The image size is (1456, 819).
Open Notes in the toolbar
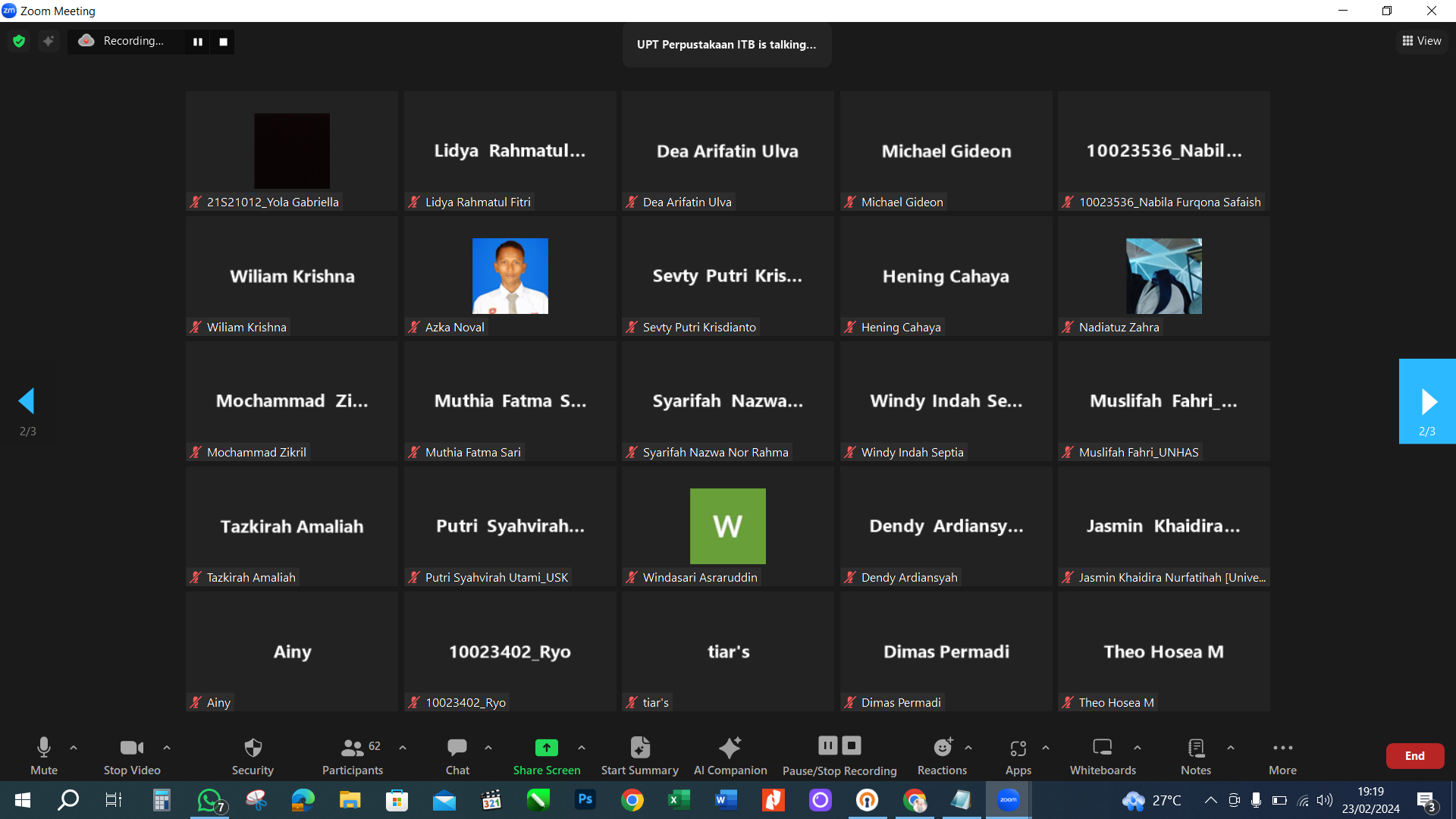(1196, 756)
